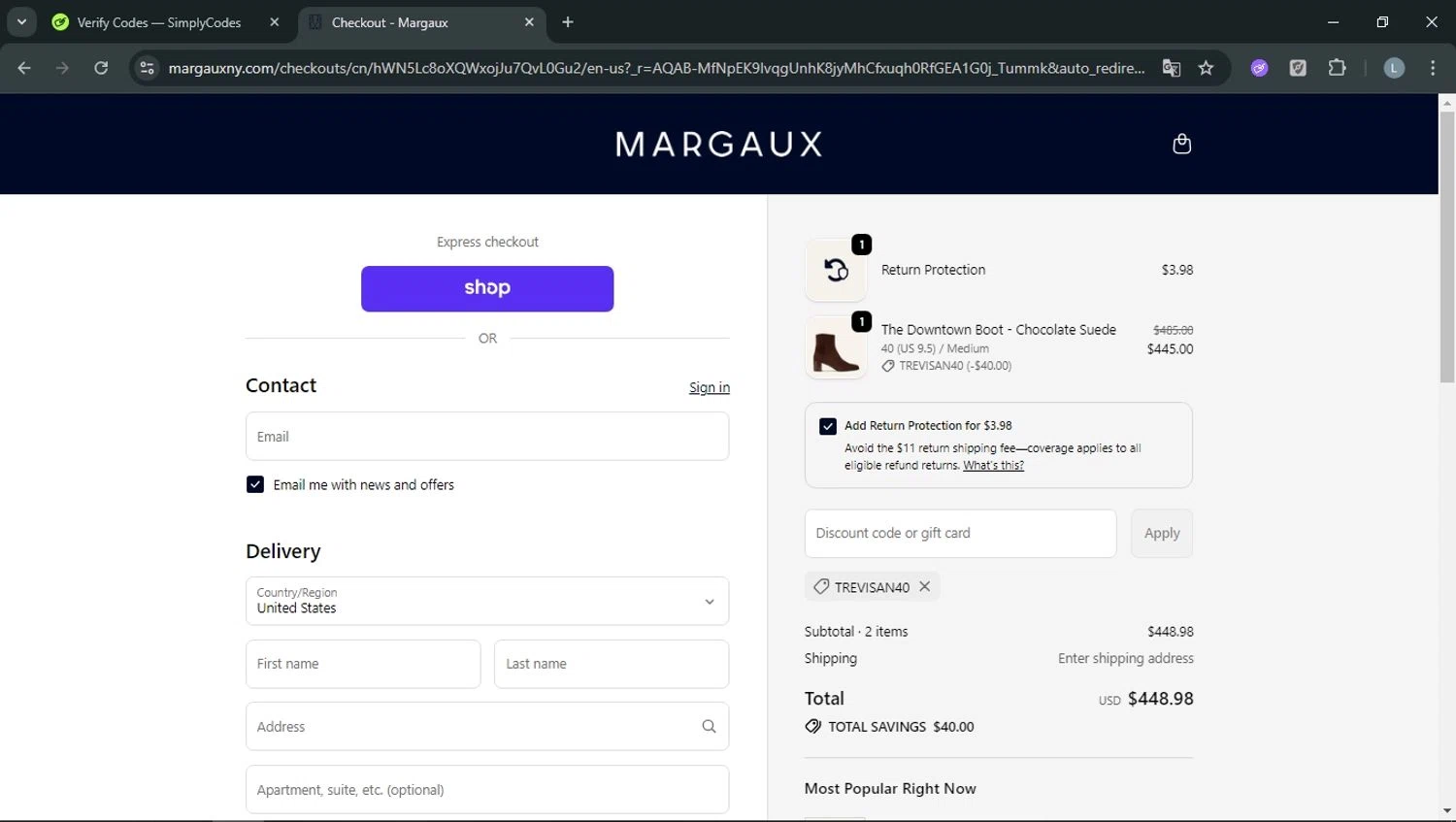Click the Apartment, suite, etc. field
This screenshot has width=1456, height=822.
click(x=487, y=789)
